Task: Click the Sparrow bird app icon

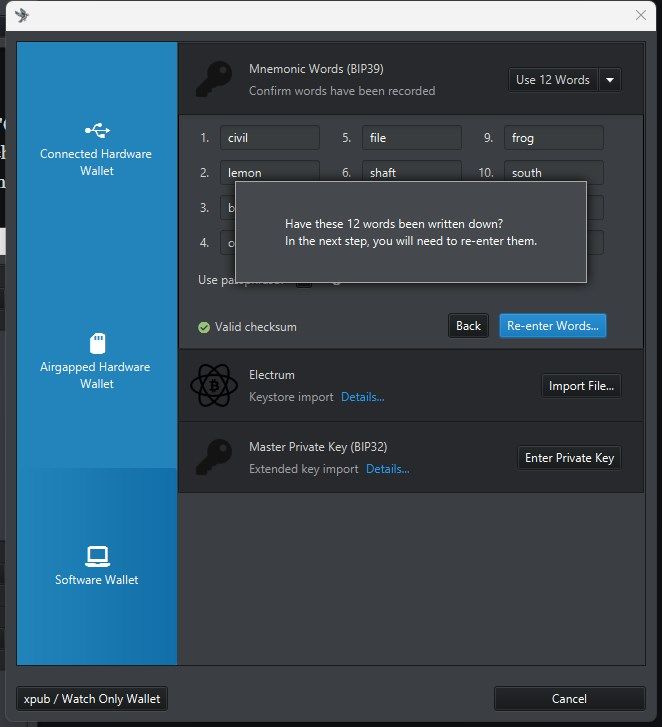Action: coord(21,15)
